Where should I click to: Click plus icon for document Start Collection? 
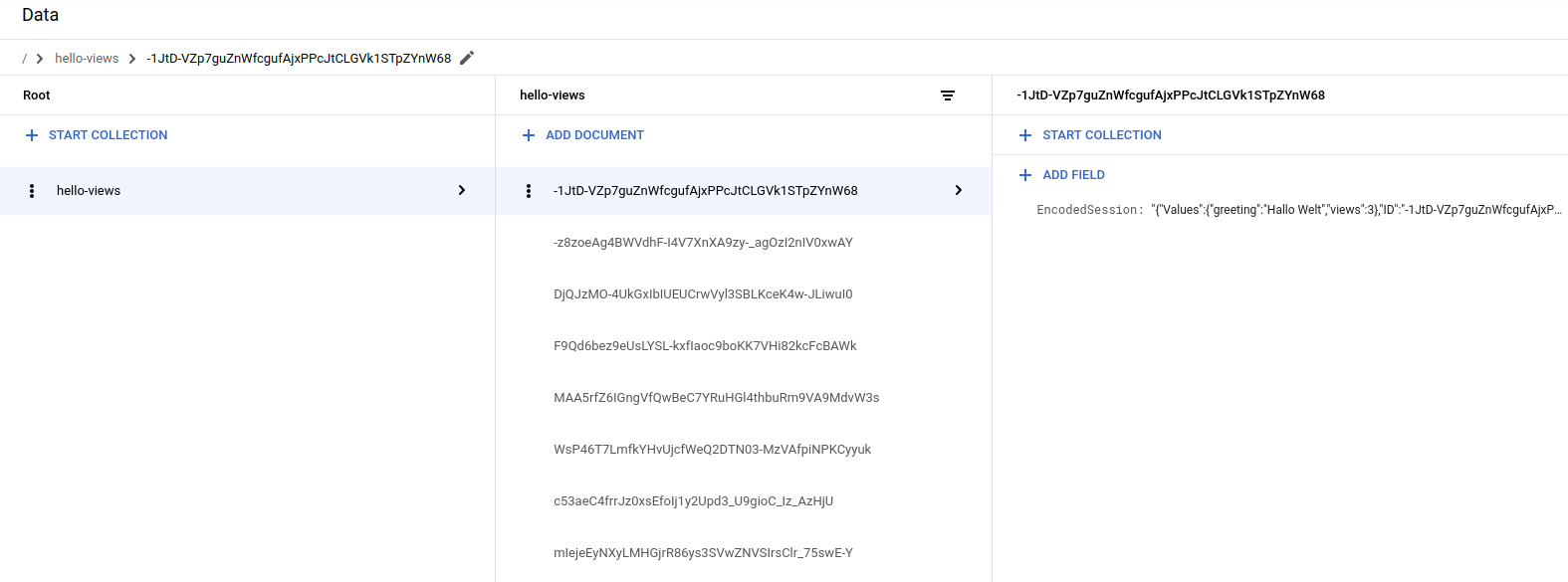pyautogui.click(x=1025, y=135)
